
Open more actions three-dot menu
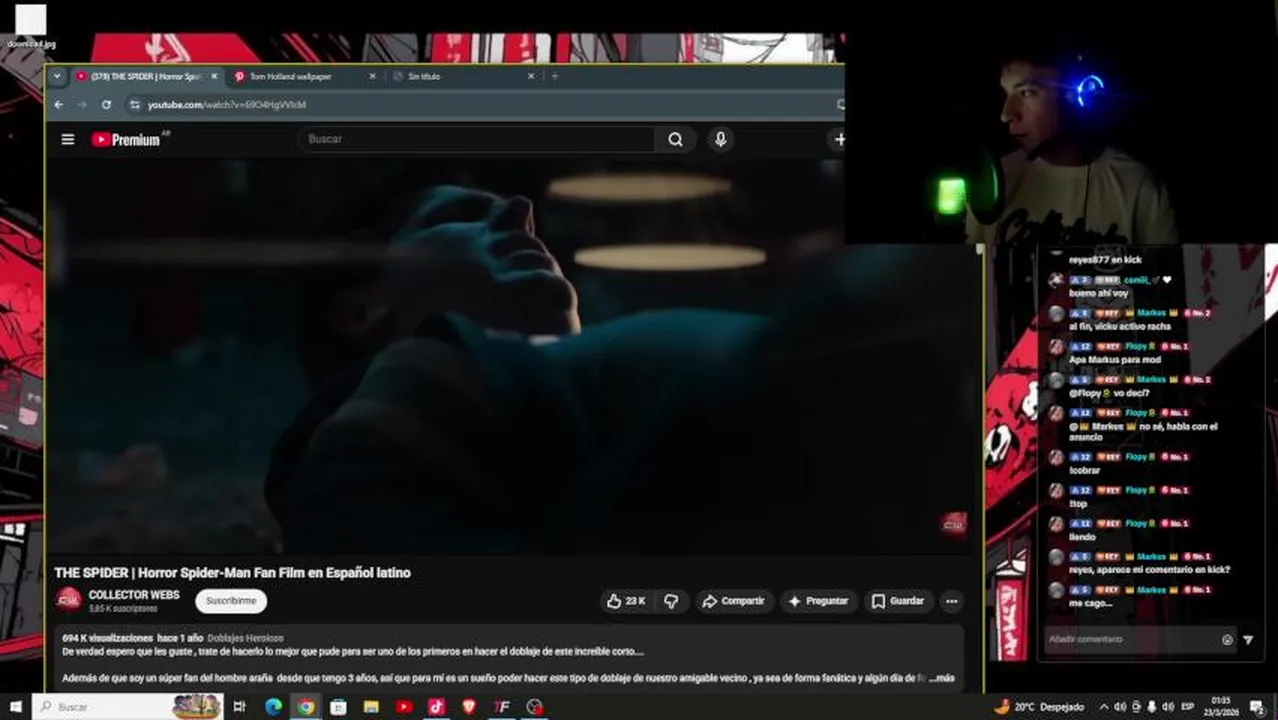952,601
